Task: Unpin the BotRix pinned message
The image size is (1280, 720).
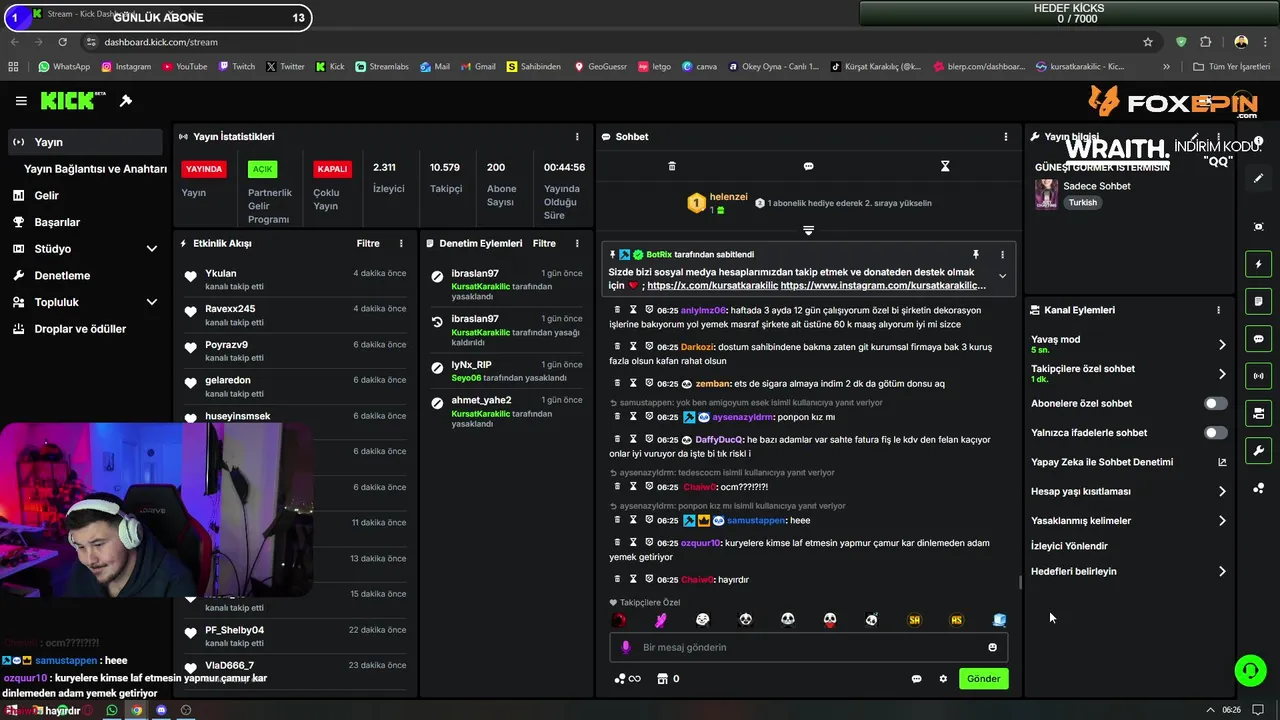Action: (976, 255)
